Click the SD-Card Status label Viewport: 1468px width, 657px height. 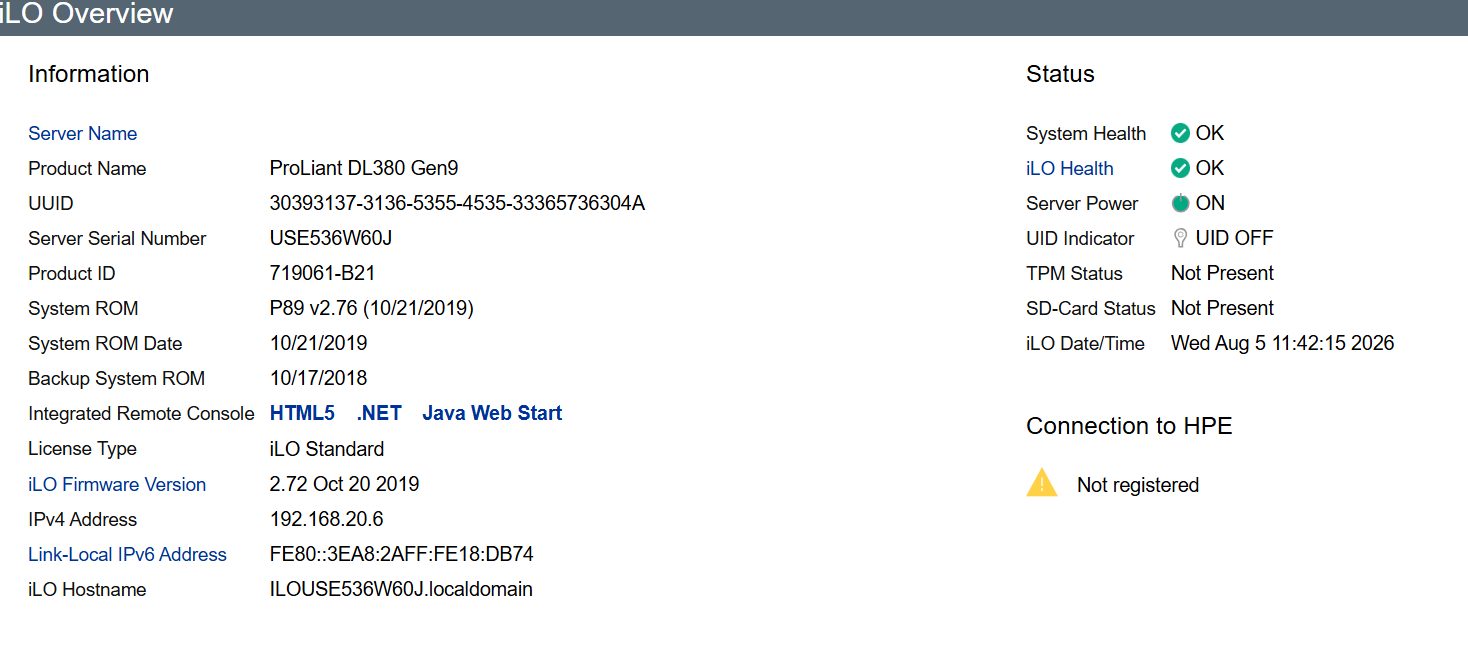point(1091,308)
